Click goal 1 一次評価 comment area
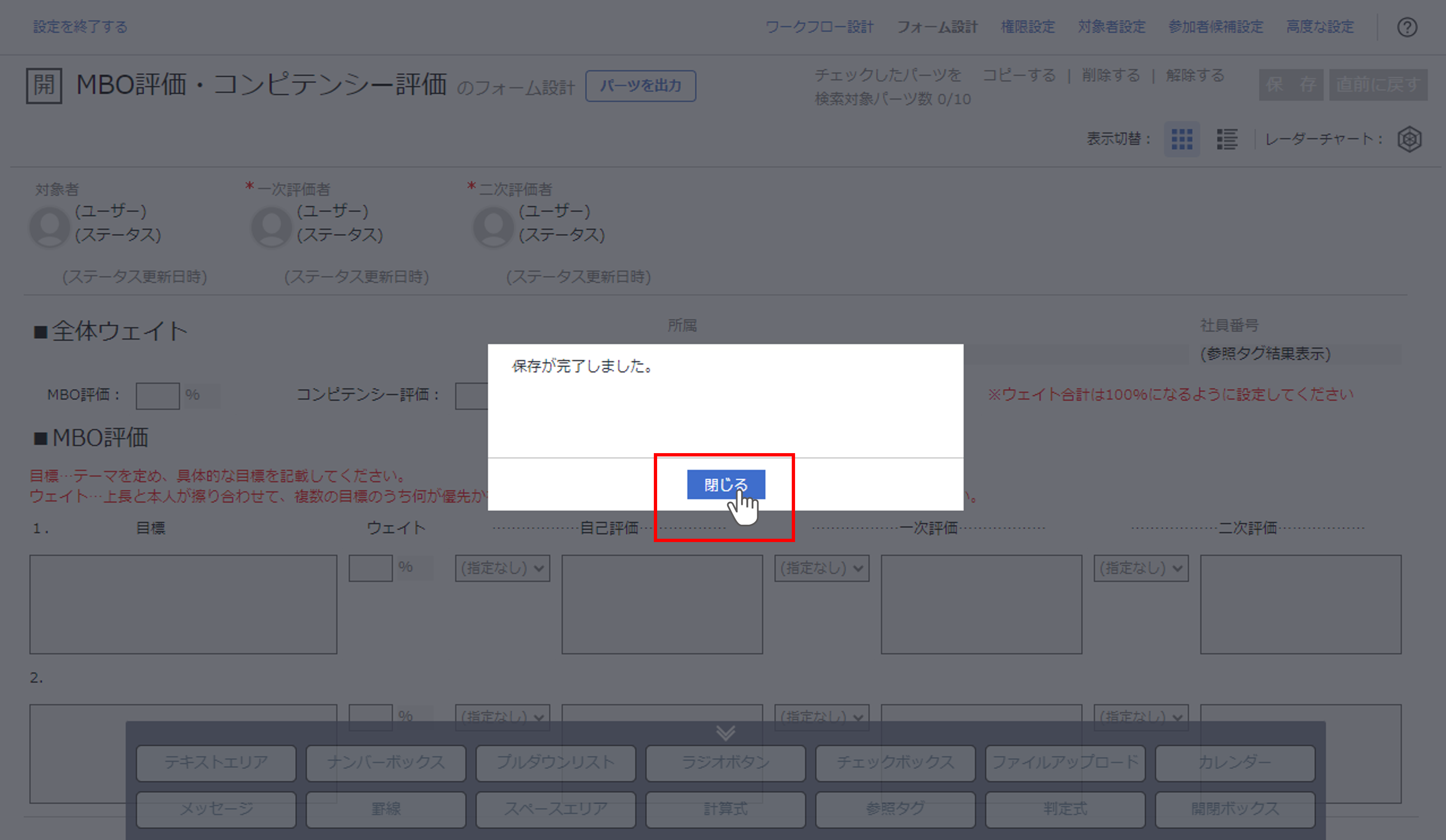Viewport: 1446px width, 840px height. click(981, 604)
